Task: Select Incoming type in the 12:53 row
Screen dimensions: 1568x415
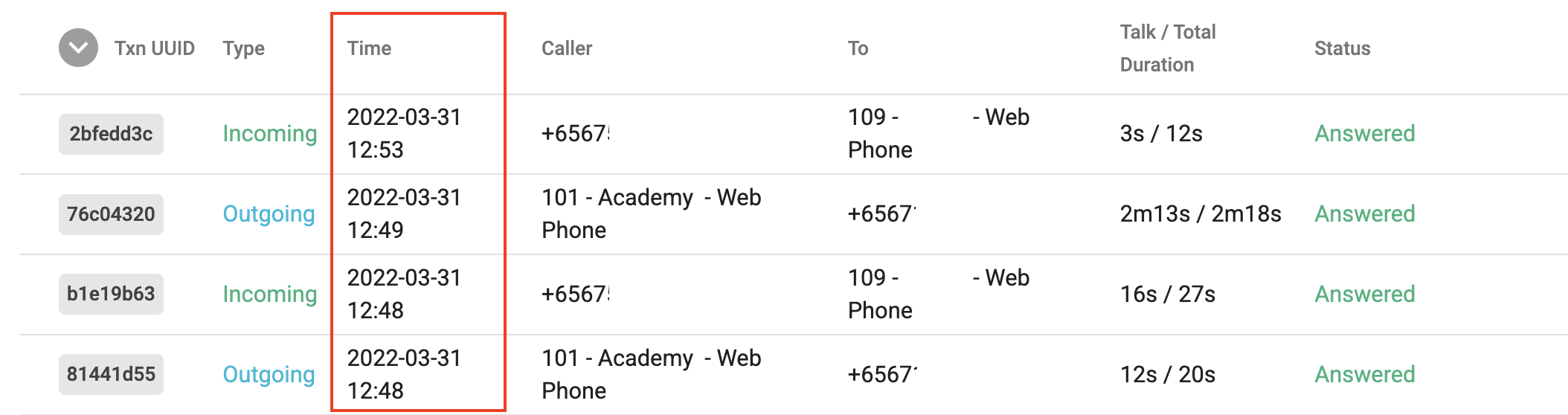Action: (x=270, y=134)
